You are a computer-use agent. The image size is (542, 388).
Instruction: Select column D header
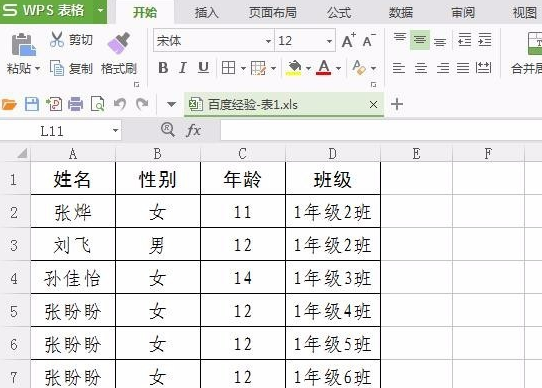point(333,154)
